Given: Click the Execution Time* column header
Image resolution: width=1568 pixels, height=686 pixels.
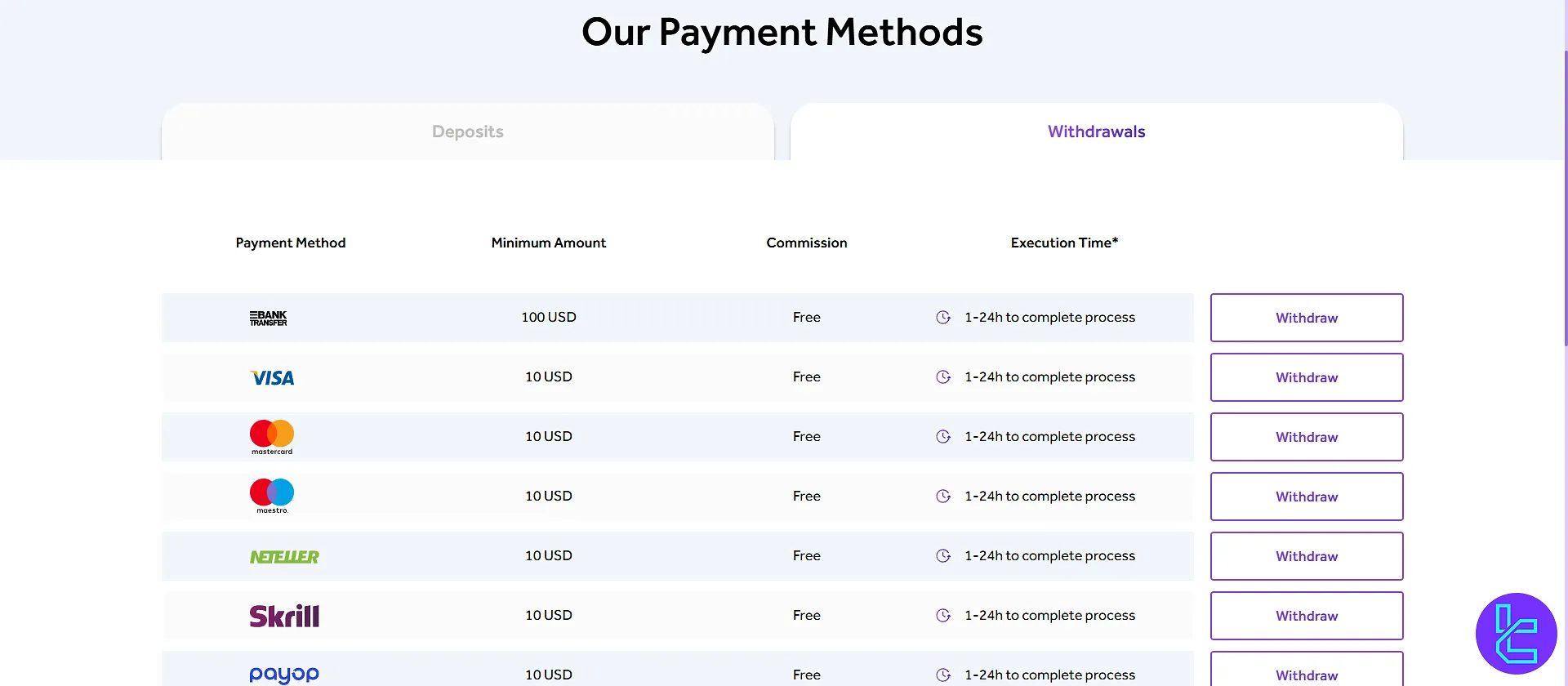Looking at the screenshot, I should (1064, 243).
